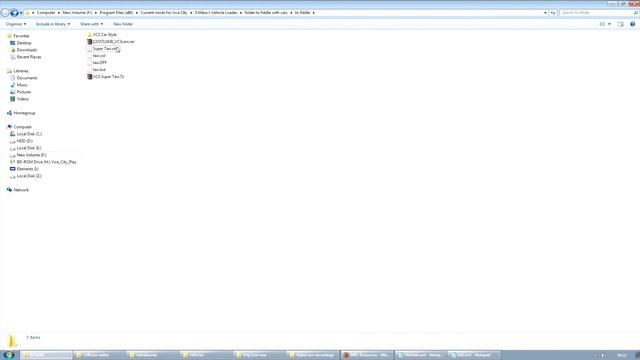
Task: Open the view options dropdown arrow
Action: point(609,24)
